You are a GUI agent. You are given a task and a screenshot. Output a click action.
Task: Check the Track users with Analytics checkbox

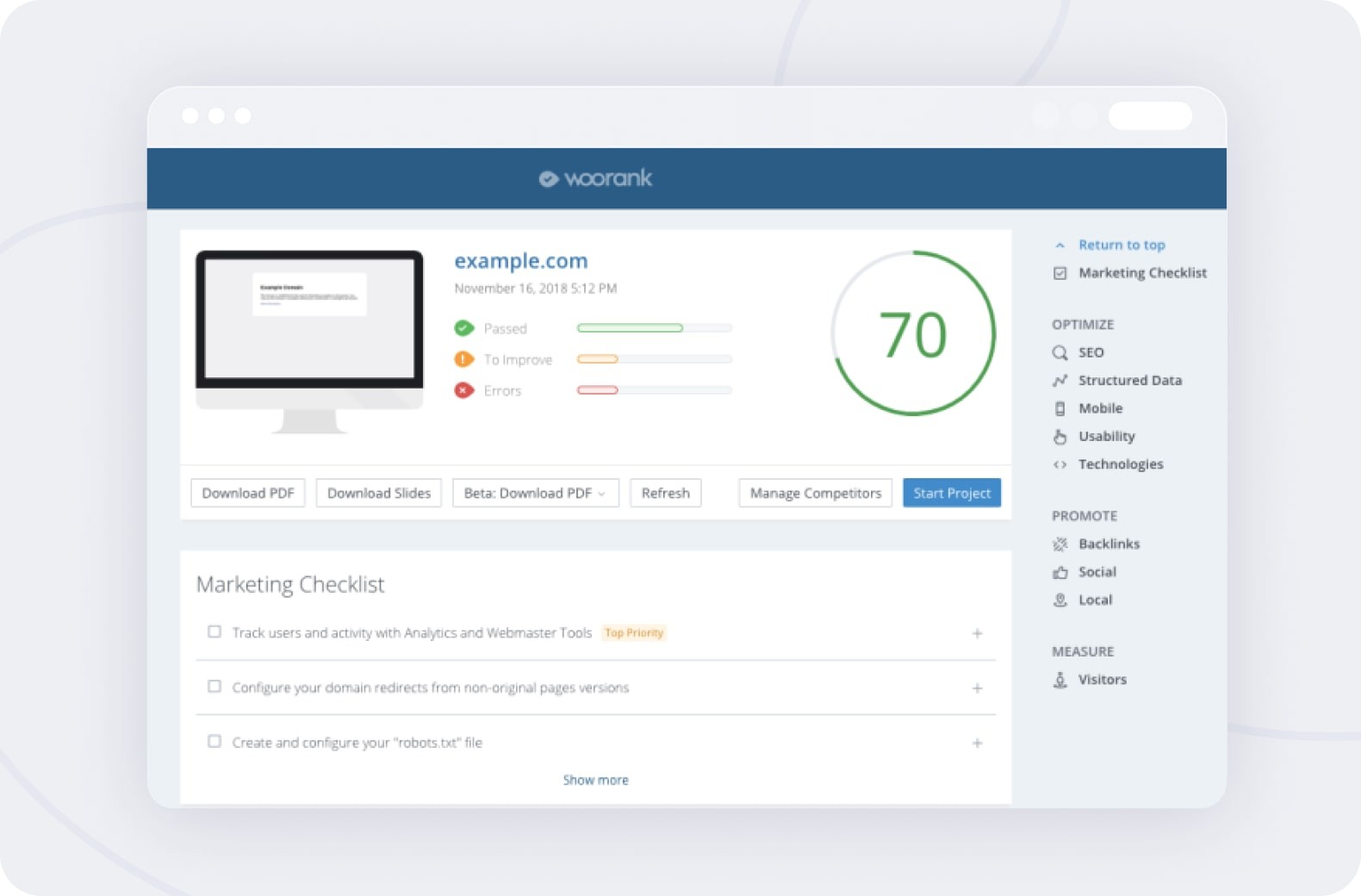[x=214, y=632]
